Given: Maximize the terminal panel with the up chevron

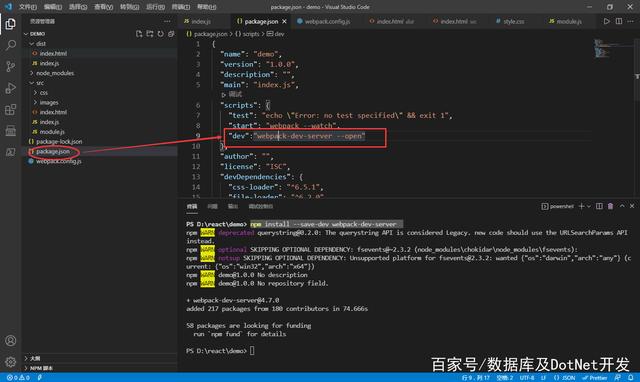Looking at the screenshot, I should (x=622, y=207).
